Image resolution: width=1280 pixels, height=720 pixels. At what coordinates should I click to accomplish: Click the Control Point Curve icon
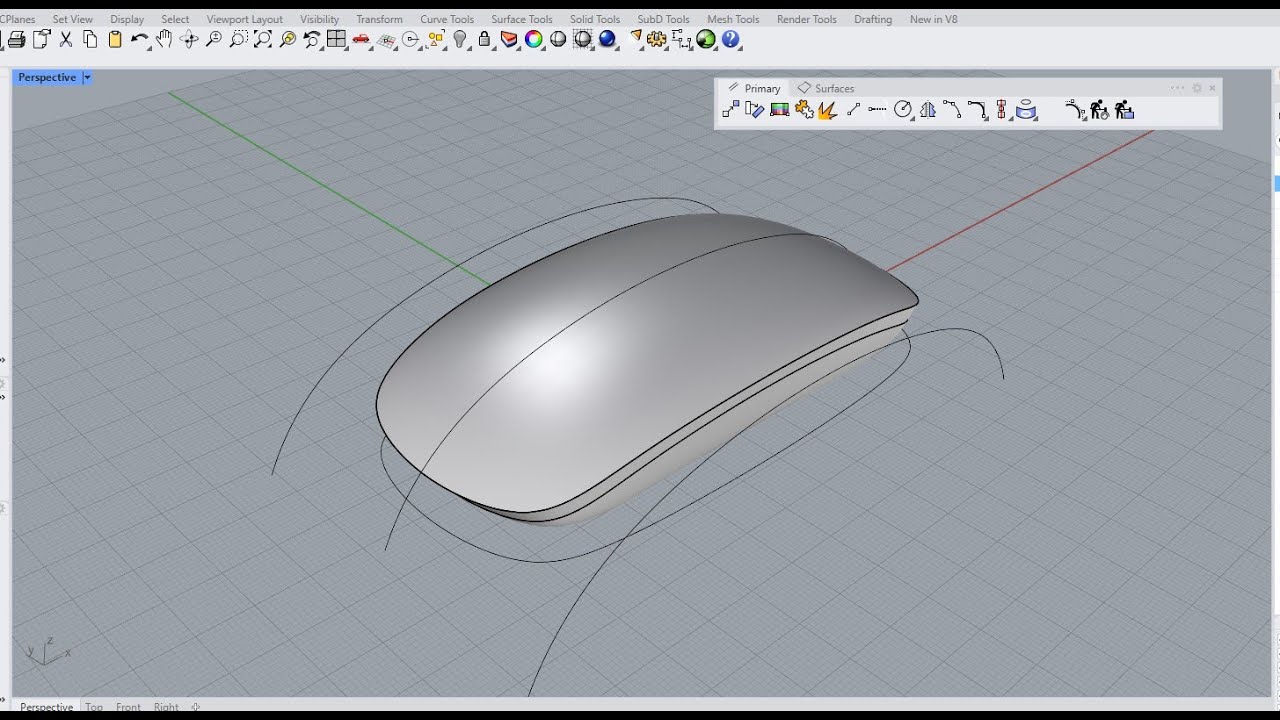(952, 110)
